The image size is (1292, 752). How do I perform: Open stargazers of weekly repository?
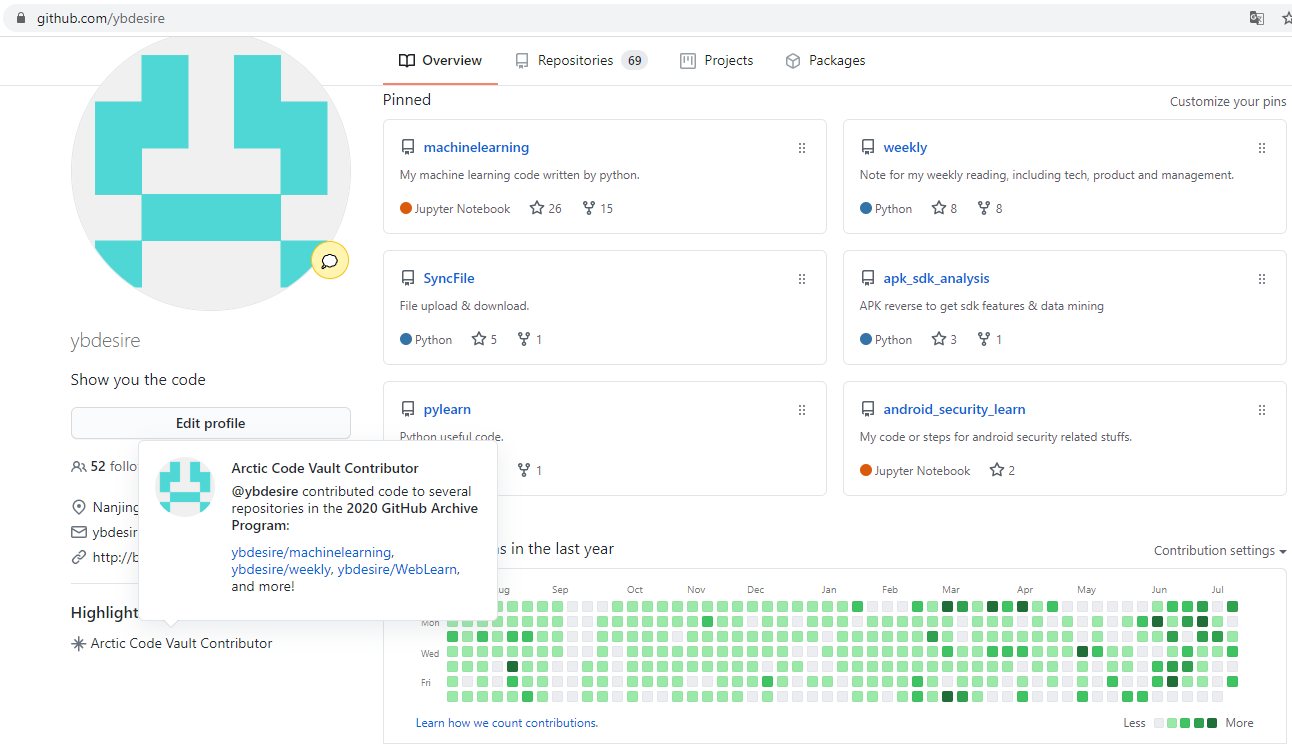[945, 209]
